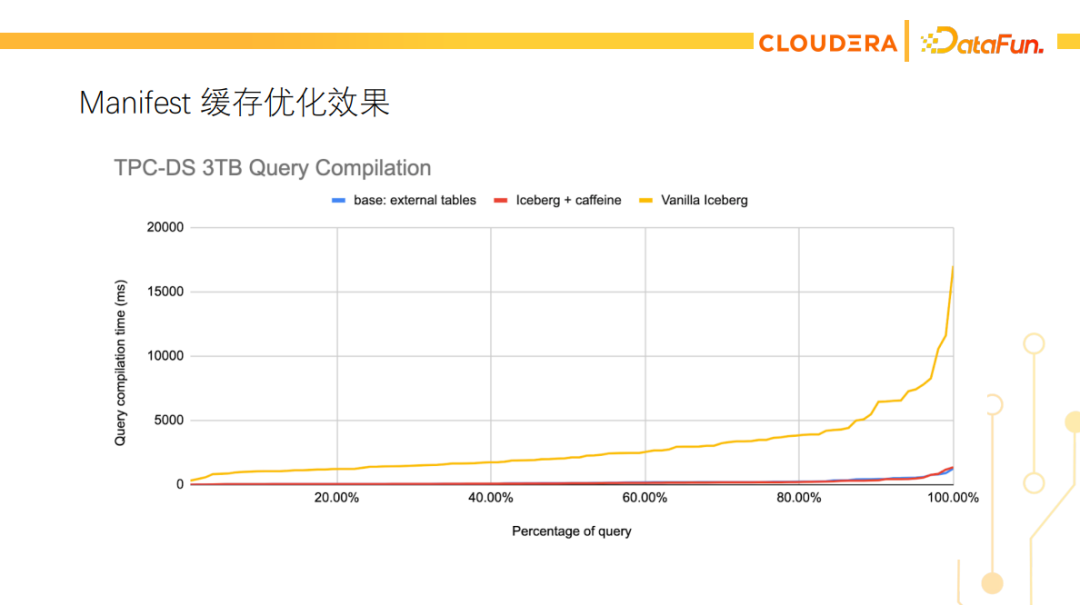Screen dimensions: 1080x605
Task: Select the 'Vanilla Iceberg' legend label
Action: (704, 200)
